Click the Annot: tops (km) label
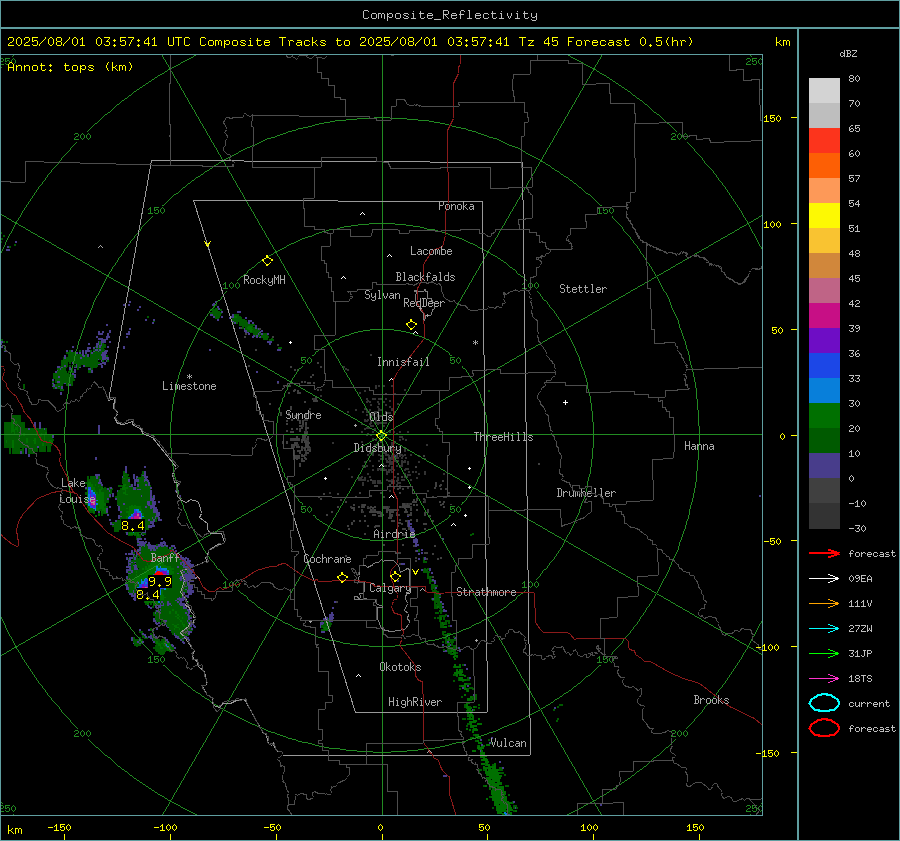The width and height of the screenshot is (900, 841). pos(70,67)
